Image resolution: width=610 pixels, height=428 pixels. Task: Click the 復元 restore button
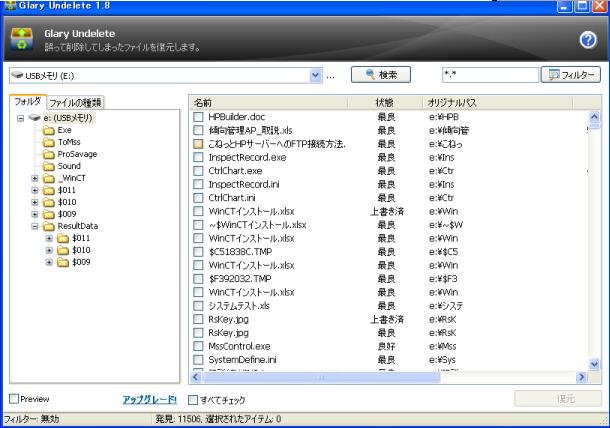tap(558, 398)
